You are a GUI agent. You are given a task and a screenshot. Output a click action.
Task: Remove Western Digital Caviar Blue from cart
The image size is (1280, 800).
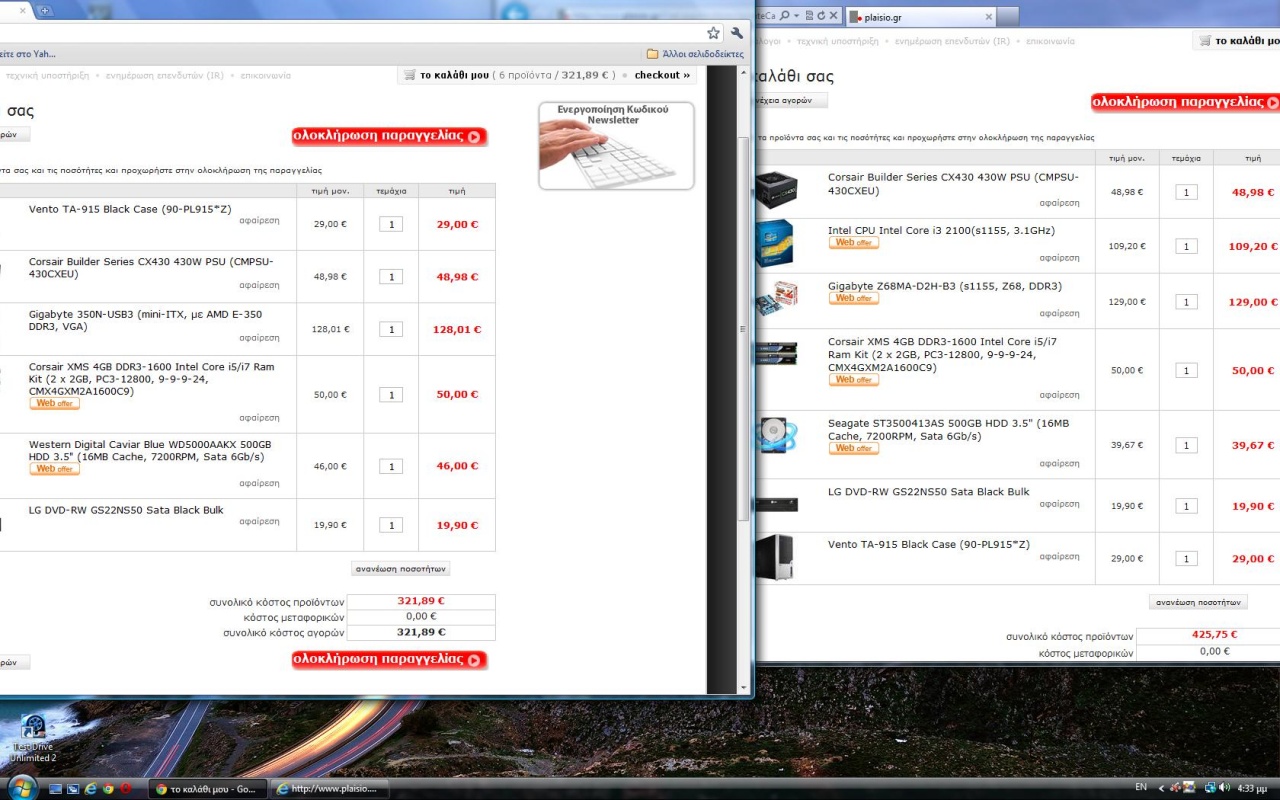click(x=259, y=483)
